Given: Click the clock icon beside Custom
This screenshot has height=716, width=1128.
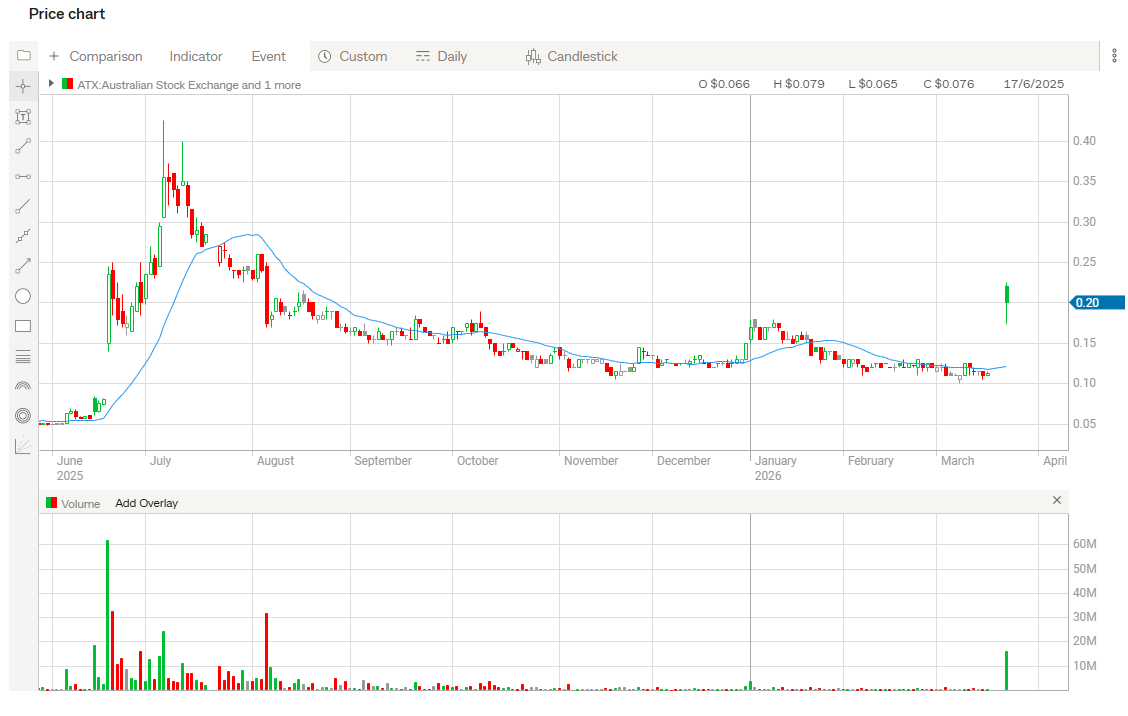Looking at the screenshot, I should tap(324, 56).
